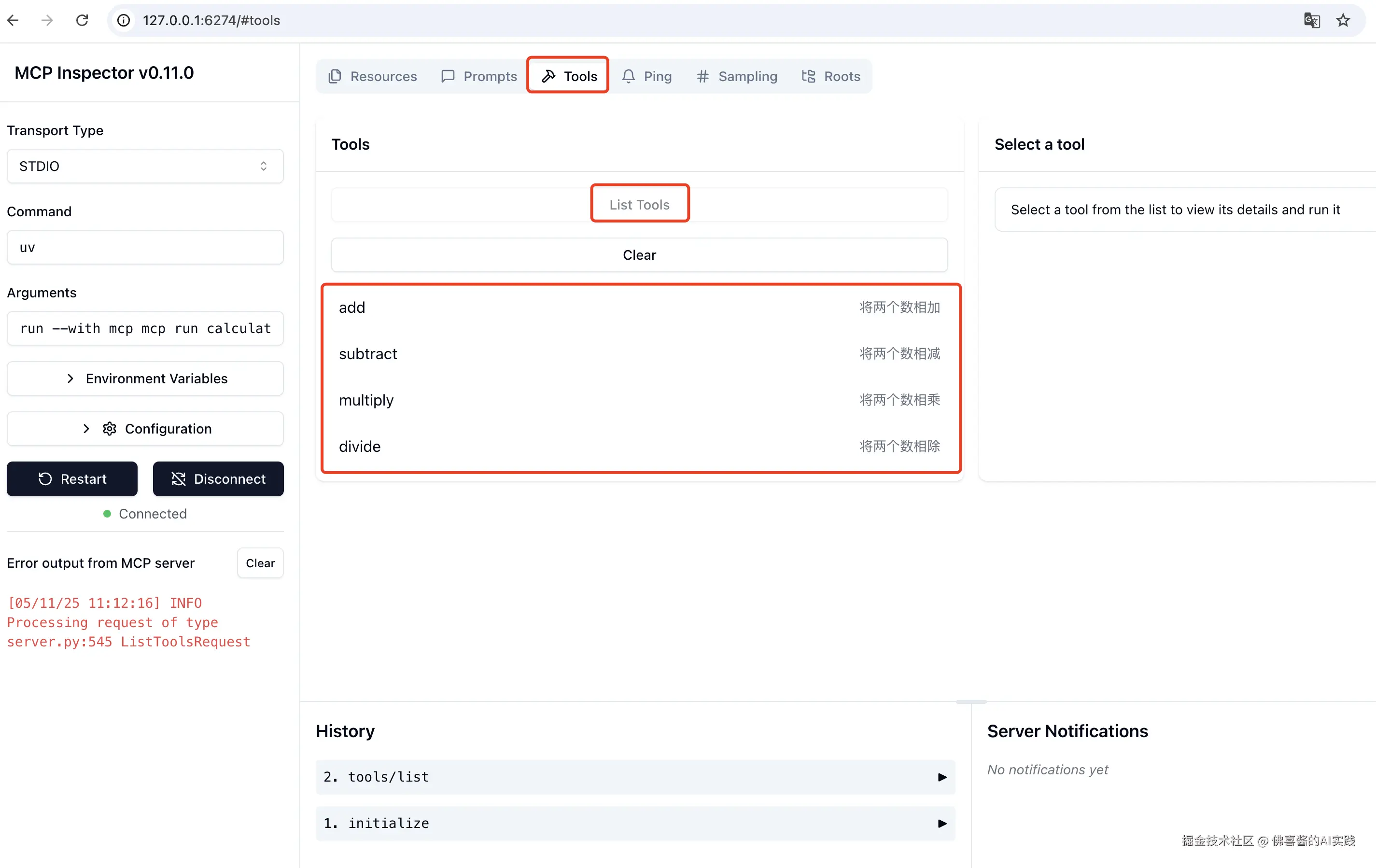Viewport: 1376px width, 868px height.
Task: Expand the tools/list history entry
Action: point(635,777)
